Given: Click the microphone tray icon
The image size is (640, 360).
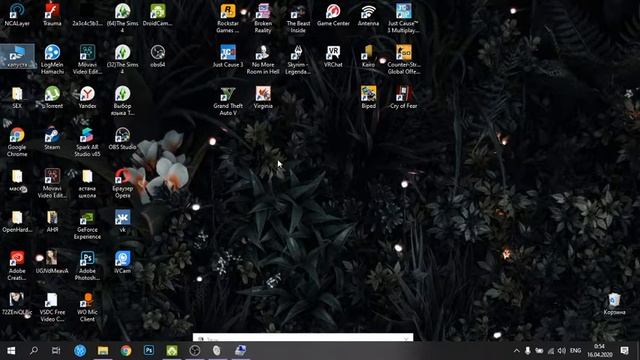Looking at the screenshot, I should [x=528, y=351].
